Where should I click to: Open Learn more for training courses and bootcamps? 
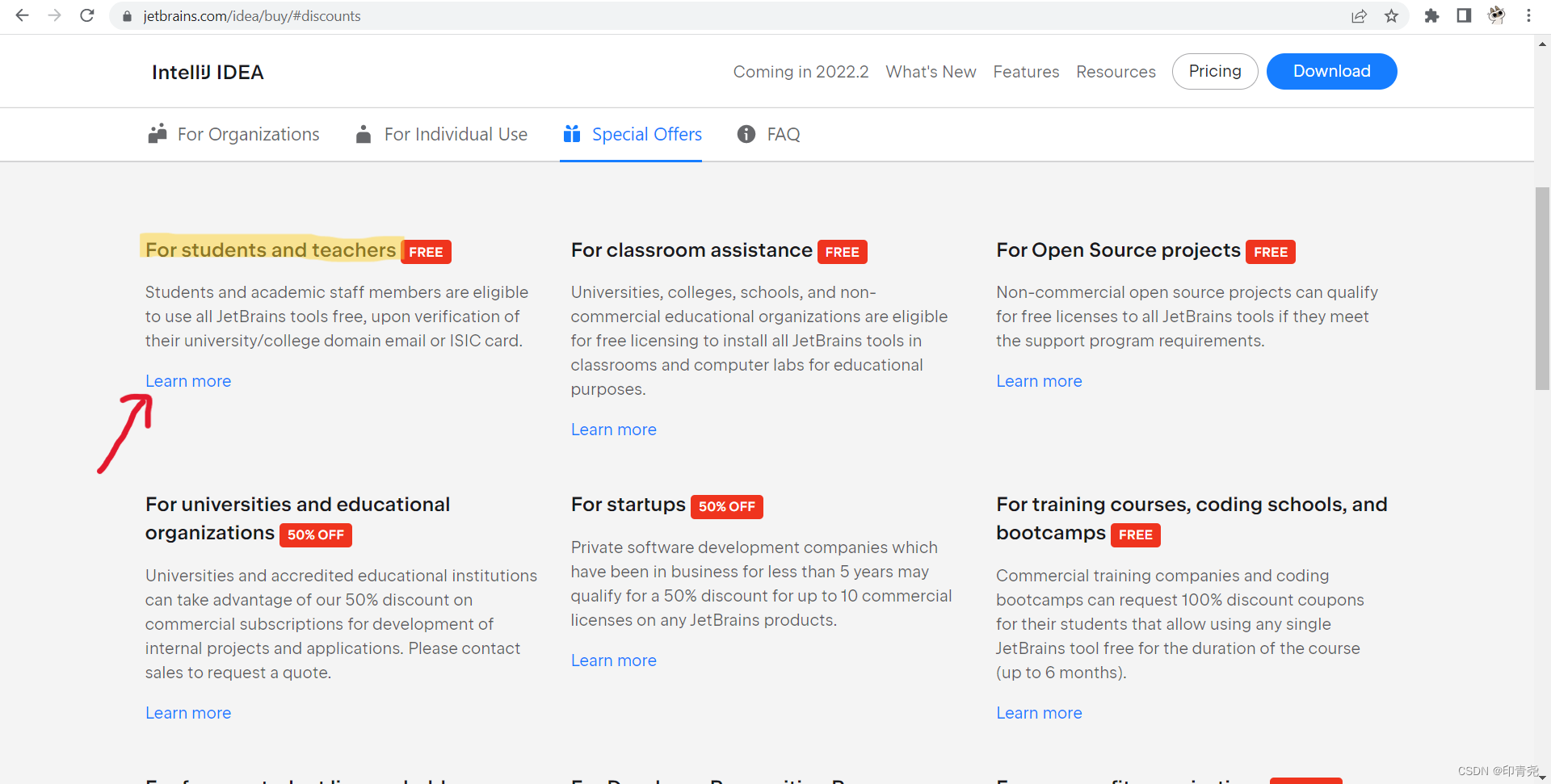point(1039,713)
